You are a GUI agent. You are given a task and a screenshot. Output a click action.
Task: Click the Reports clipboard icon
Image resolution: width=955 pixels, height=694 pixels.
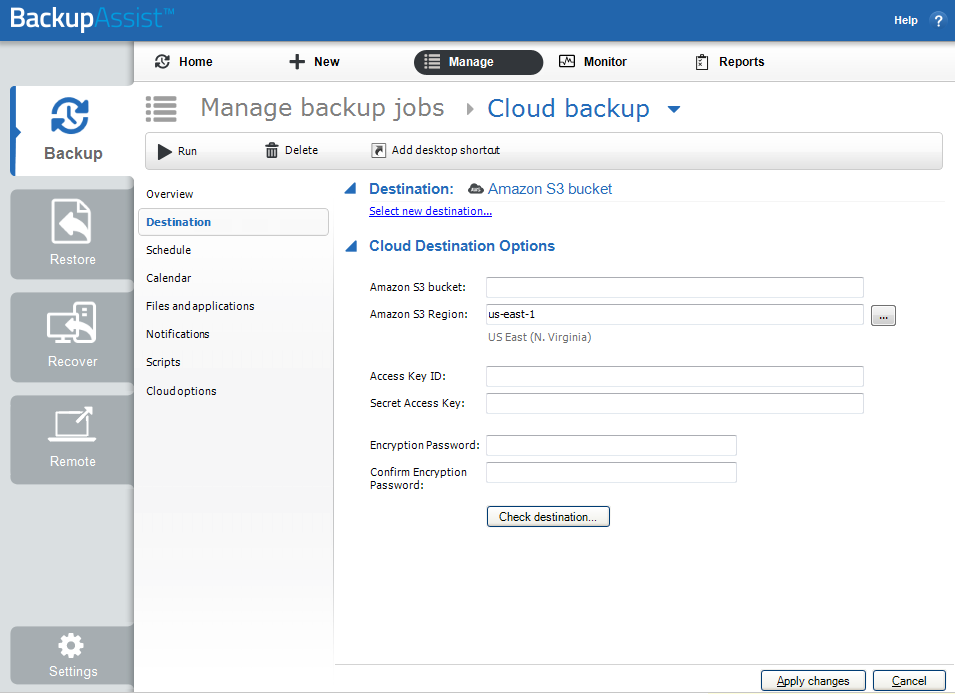(x=702, y=62)
